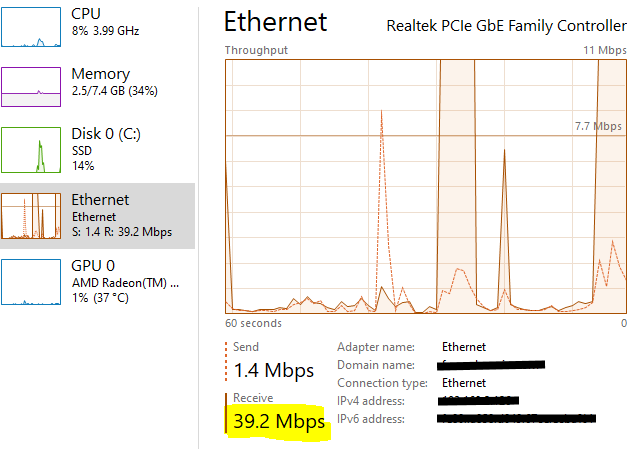Screen dimensions: 643x466
Task: Click the Ethernet mini graph thumbnail
Action: (x=30, y=216)
